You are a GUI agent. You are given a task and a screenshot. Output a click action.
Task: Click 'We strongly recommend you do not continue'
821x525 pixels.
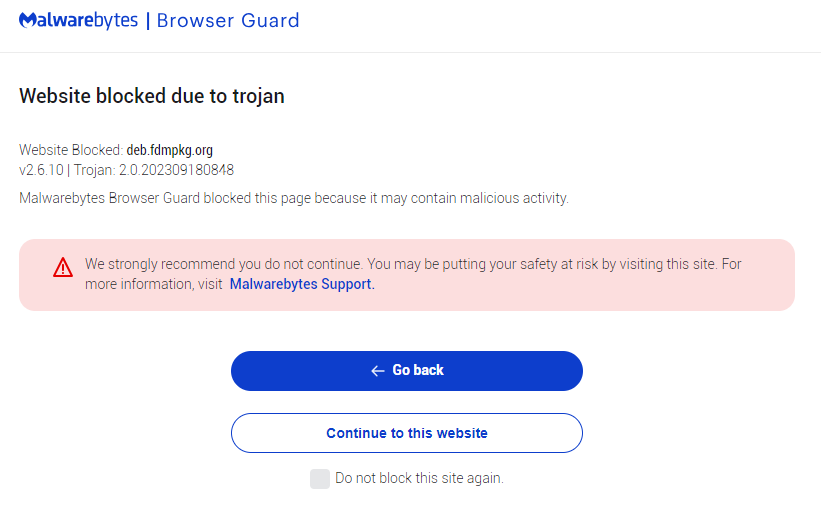tap(223, 265)
